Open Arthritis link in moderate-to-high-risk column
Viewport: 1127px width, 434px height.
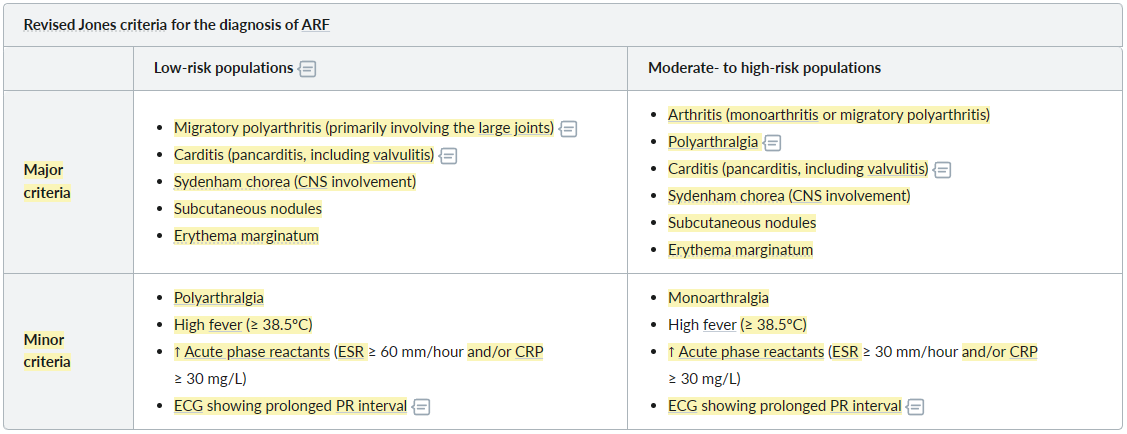[x=695, y=115]
